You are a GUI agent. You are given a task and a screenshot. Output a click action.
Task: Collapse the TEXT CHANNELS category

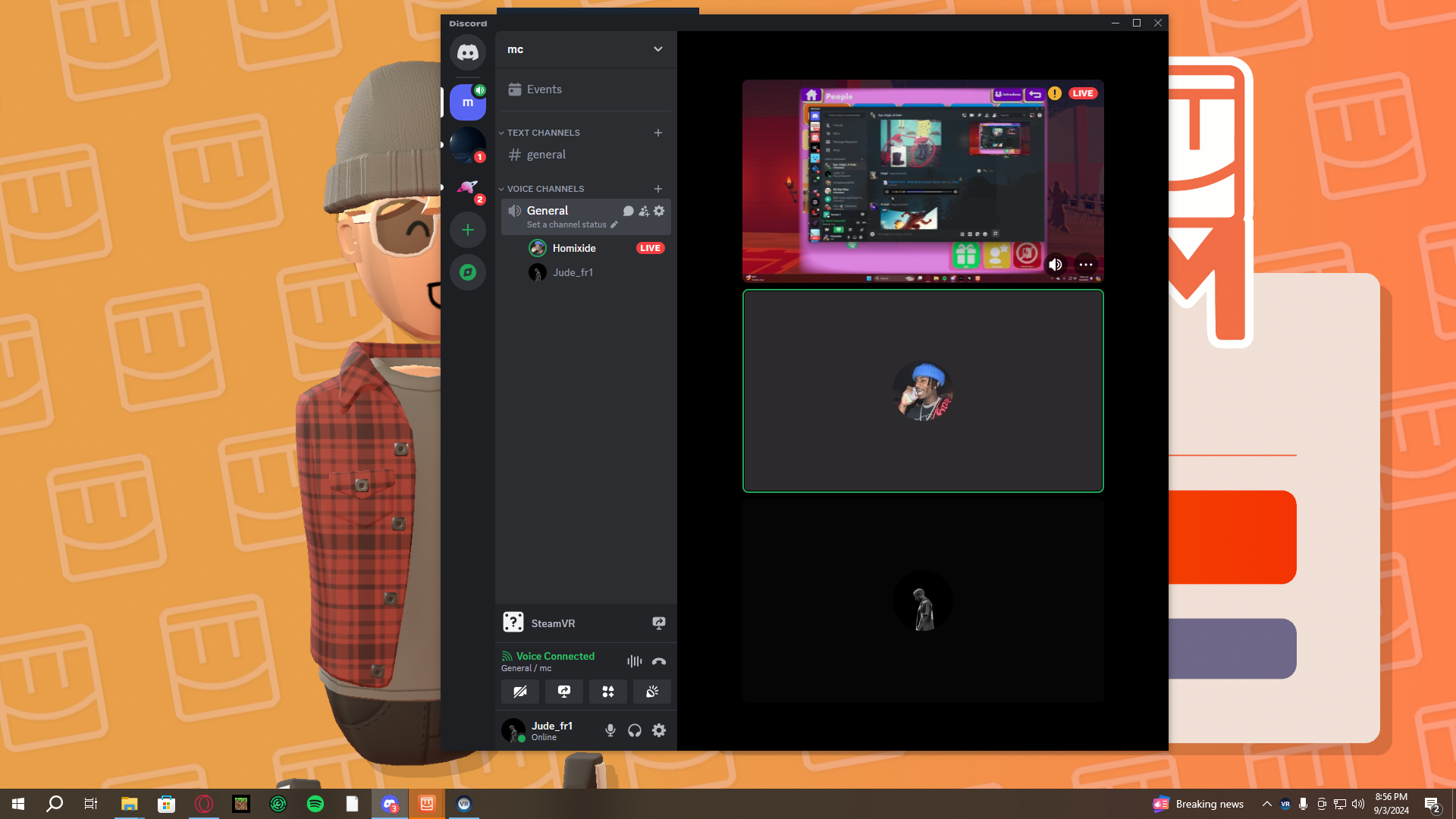(543, 133)
